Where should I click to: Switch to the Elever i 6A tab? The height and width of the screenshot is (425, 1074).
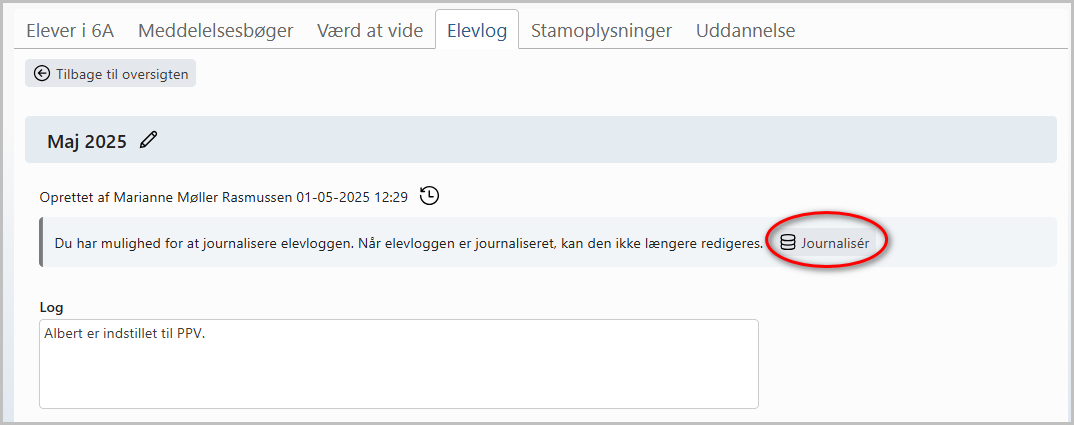(x=70, y=31)
